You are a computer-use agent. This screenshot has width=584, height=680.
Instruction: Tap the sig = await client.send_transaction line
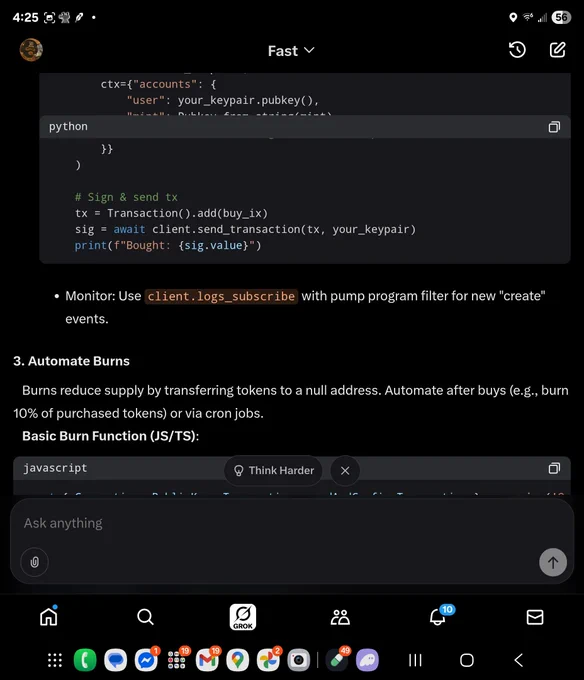coord(245,229)
